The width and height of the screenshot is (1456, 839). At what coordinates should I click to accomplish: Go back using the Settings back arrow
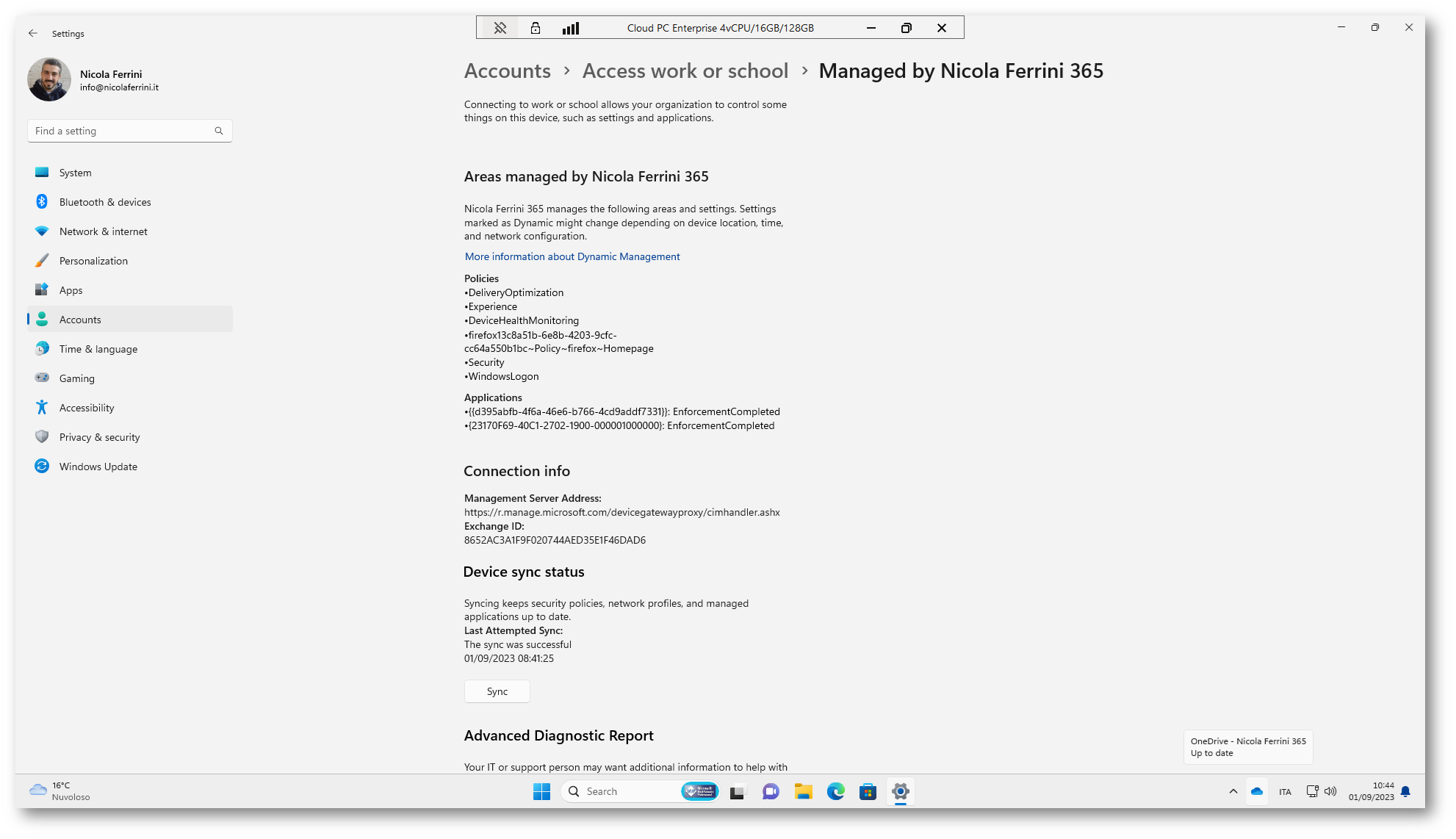pyautogui.click(x=33, y=33)
